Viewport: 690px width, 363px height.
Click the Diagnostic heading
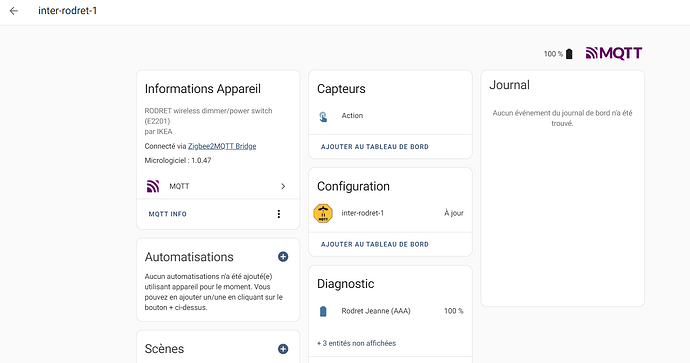tap(345, 284)
